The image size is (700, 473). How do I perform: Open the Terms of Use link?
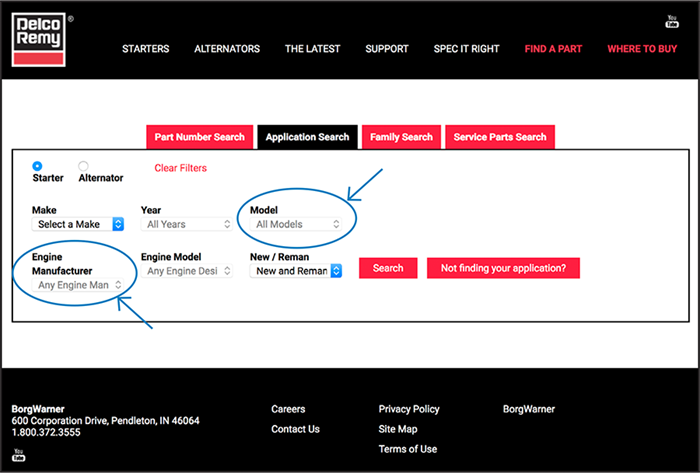point(408,449)
